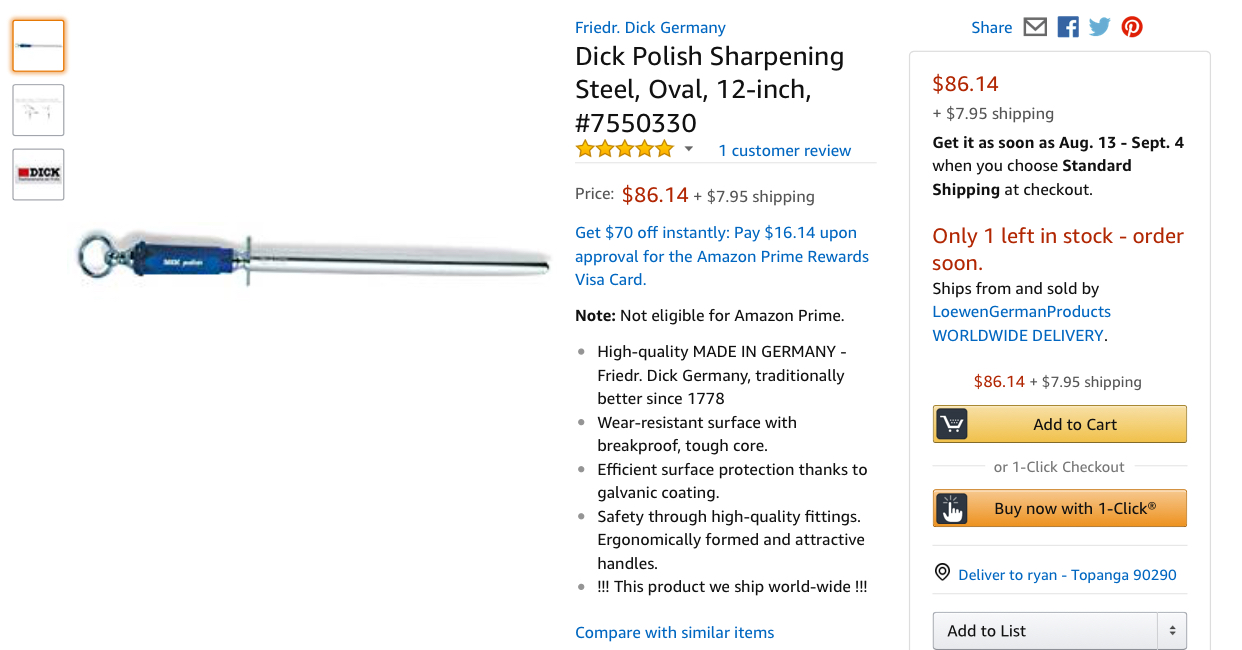
Task: Click the delivery location pin icon
Action: coord(942,573)
